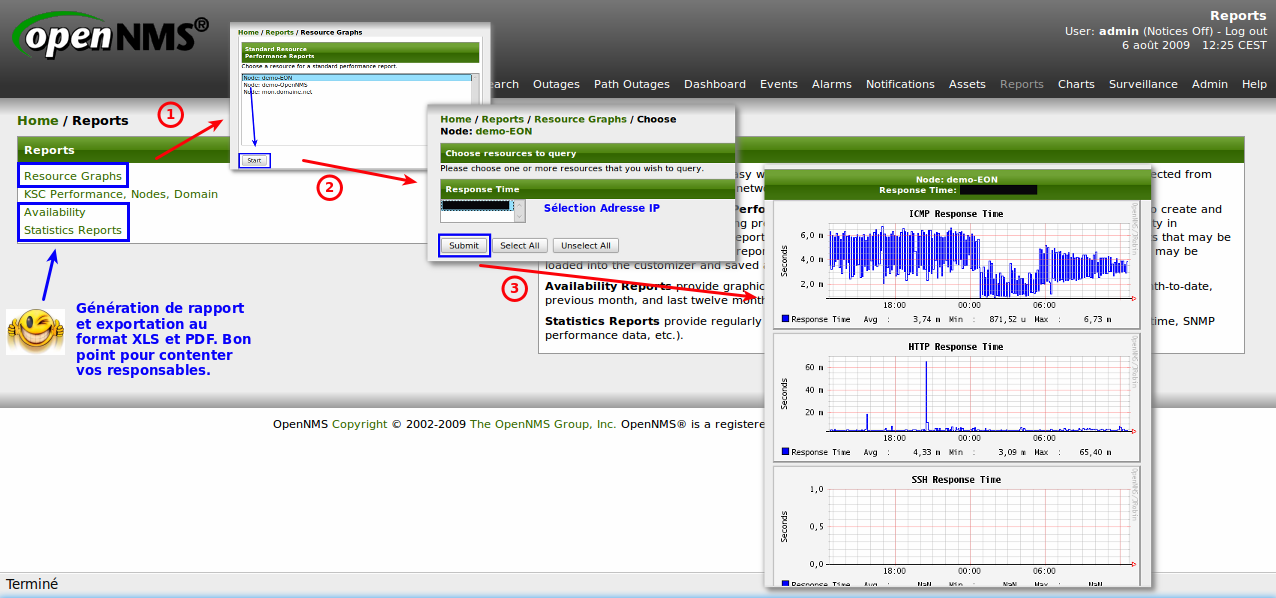Go to the Alarms section
Image resolution: width=1276 pixels, height=598 pixels.
click(831, 84)
